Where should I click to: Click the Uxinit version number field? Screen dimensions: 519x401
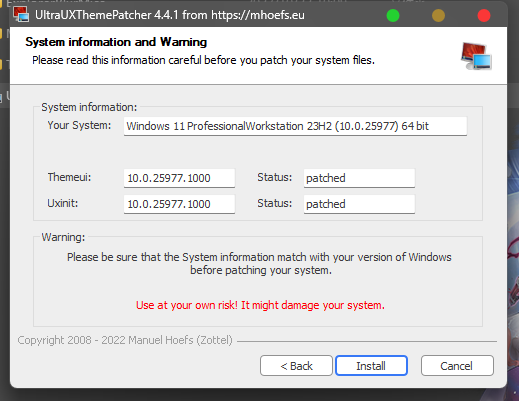click(179, 204)
